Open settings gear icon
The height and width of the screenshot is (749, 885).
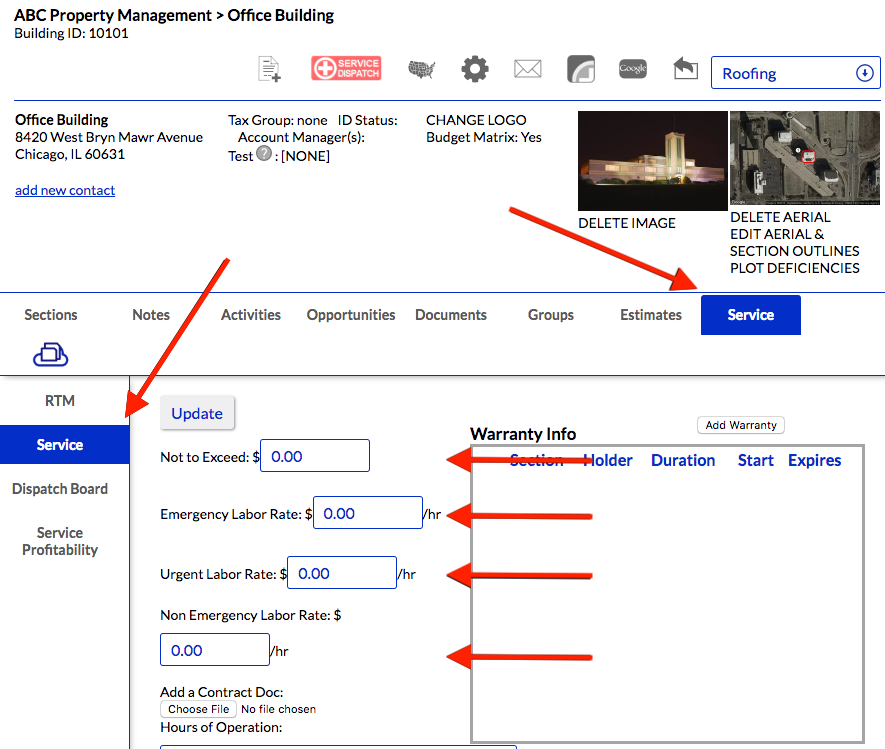tap(475, 69)
